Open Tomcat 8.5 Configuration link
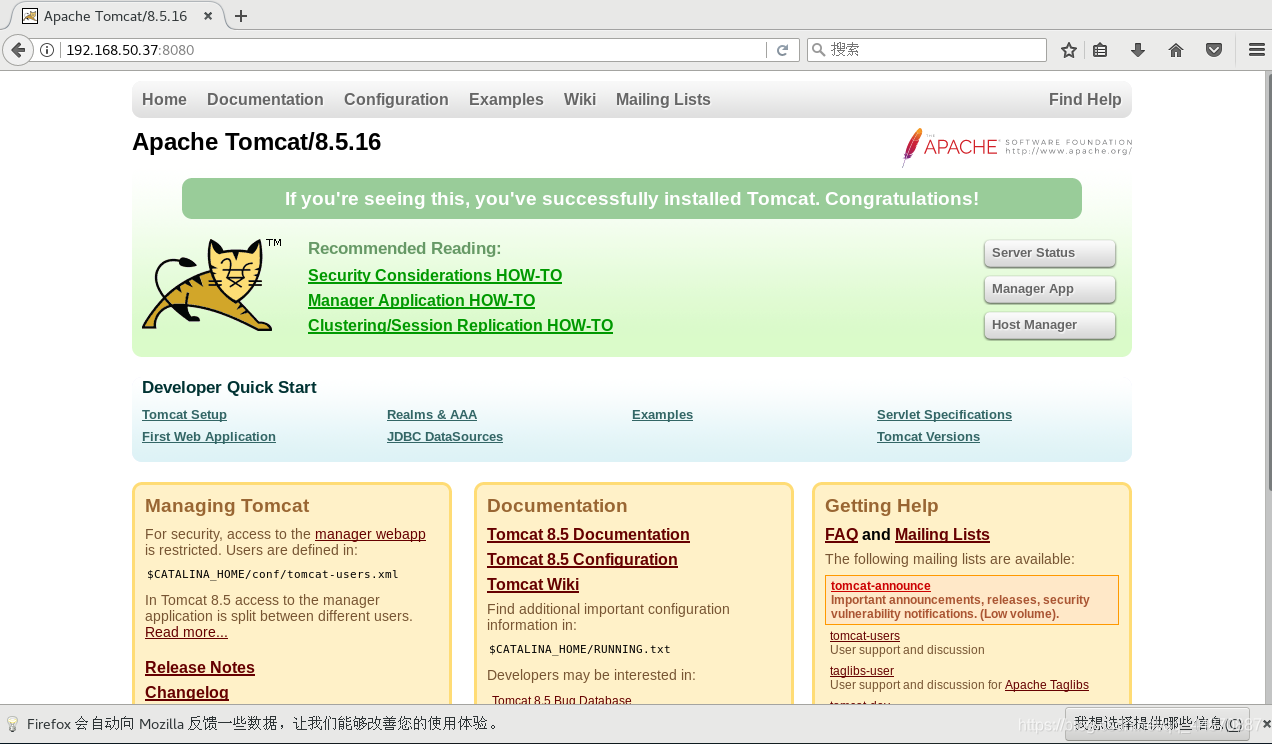Image resolution: width=1272 pixels, height=744 pixels. [582, 559]
